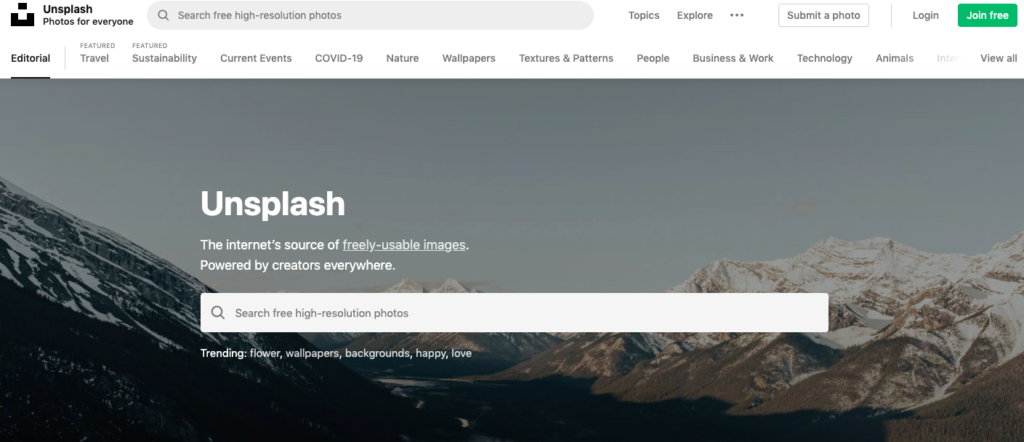Follow the freely-usable images link

(404, 245)
